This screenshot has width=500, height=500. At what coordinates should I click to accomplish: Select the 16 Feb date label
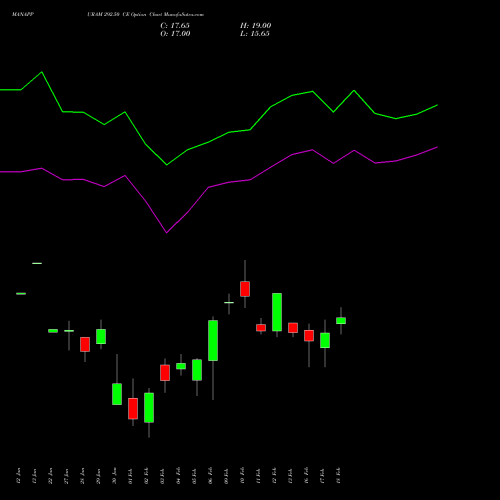[306, 476]
